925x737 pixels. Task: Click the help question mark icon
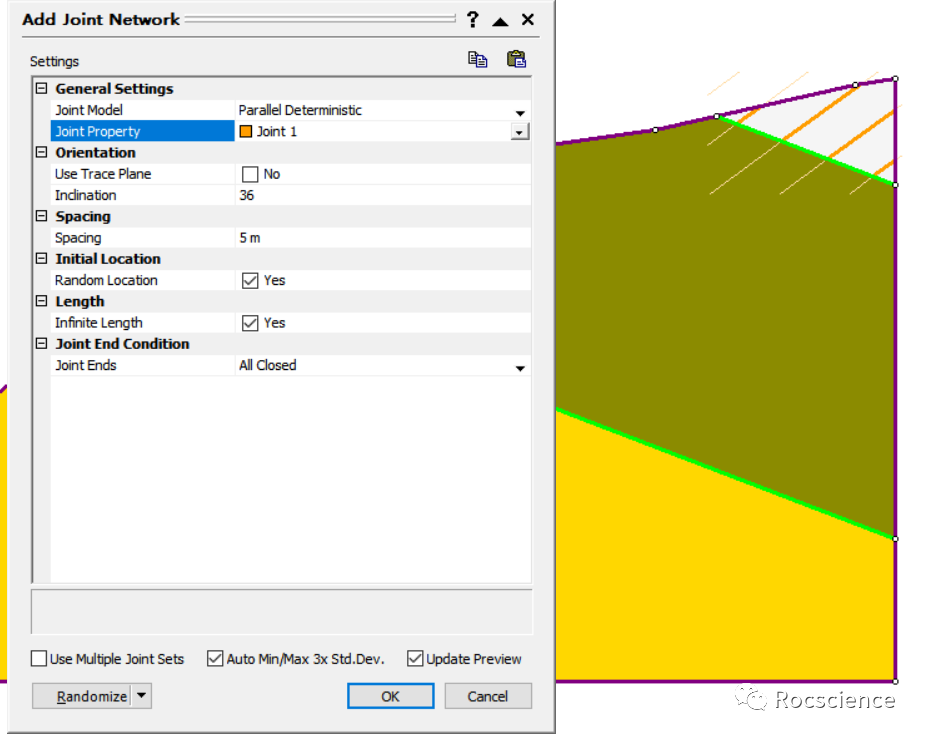473,20
